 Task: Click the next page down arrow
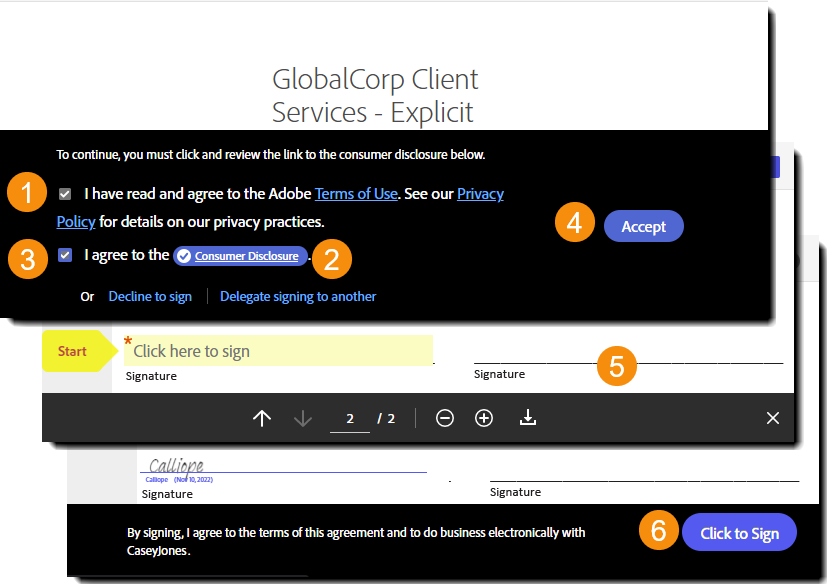(303, 418)
